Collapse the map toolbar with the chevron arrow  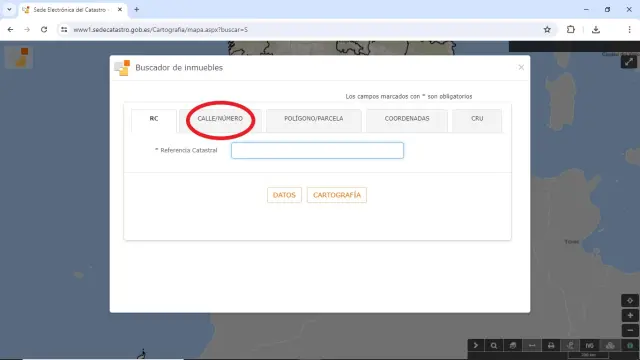coord(476,345)
